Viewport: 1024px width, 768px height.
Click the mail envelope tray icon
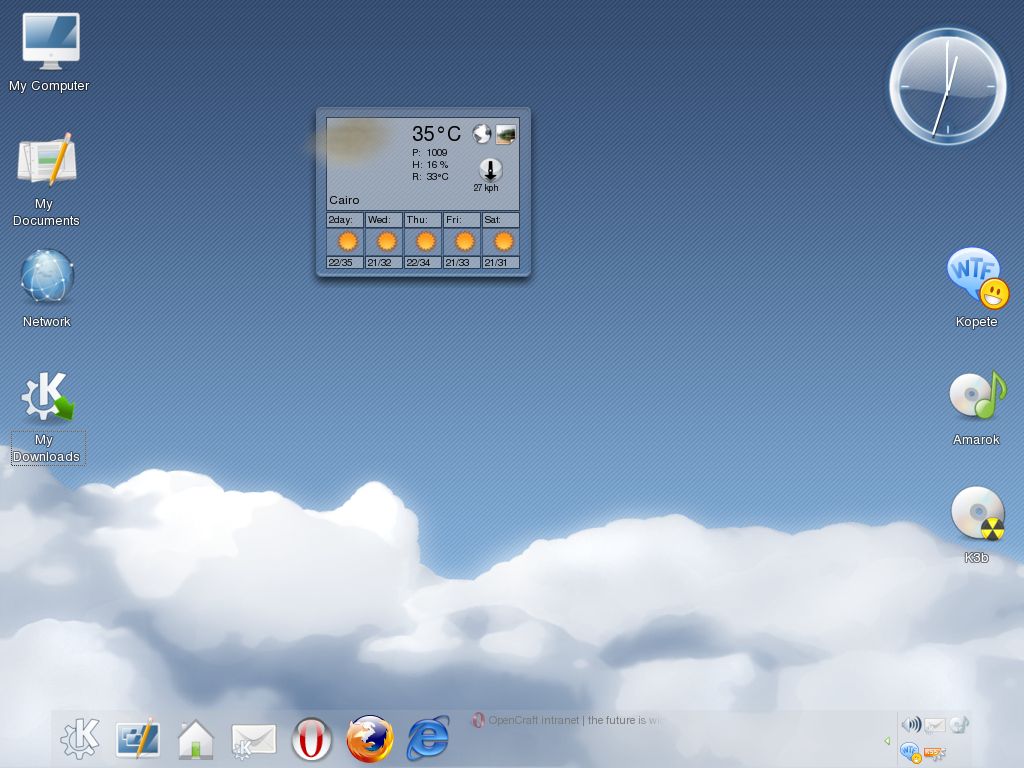click(x=935, y=724)
